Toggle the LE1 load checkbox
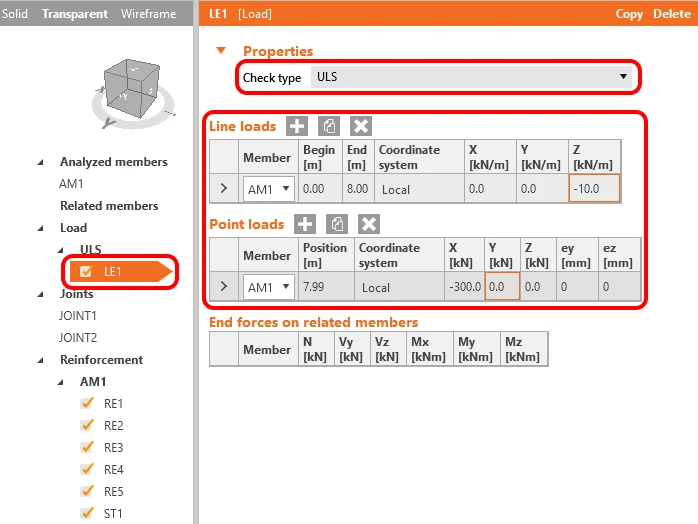The height and width of the screenshot is (524, 698). tap(85, 272)
